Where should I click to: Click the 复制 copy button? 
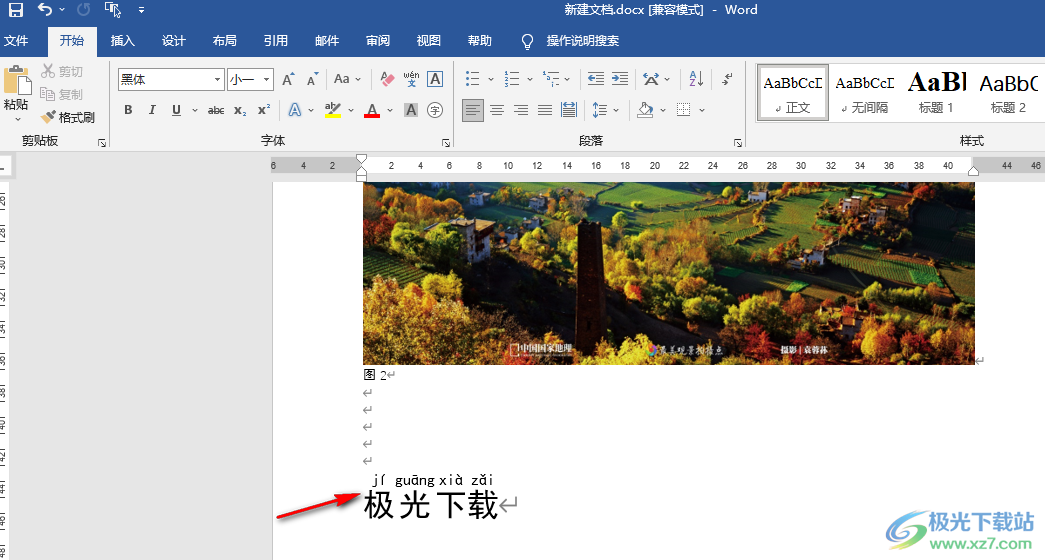(62, 94)
